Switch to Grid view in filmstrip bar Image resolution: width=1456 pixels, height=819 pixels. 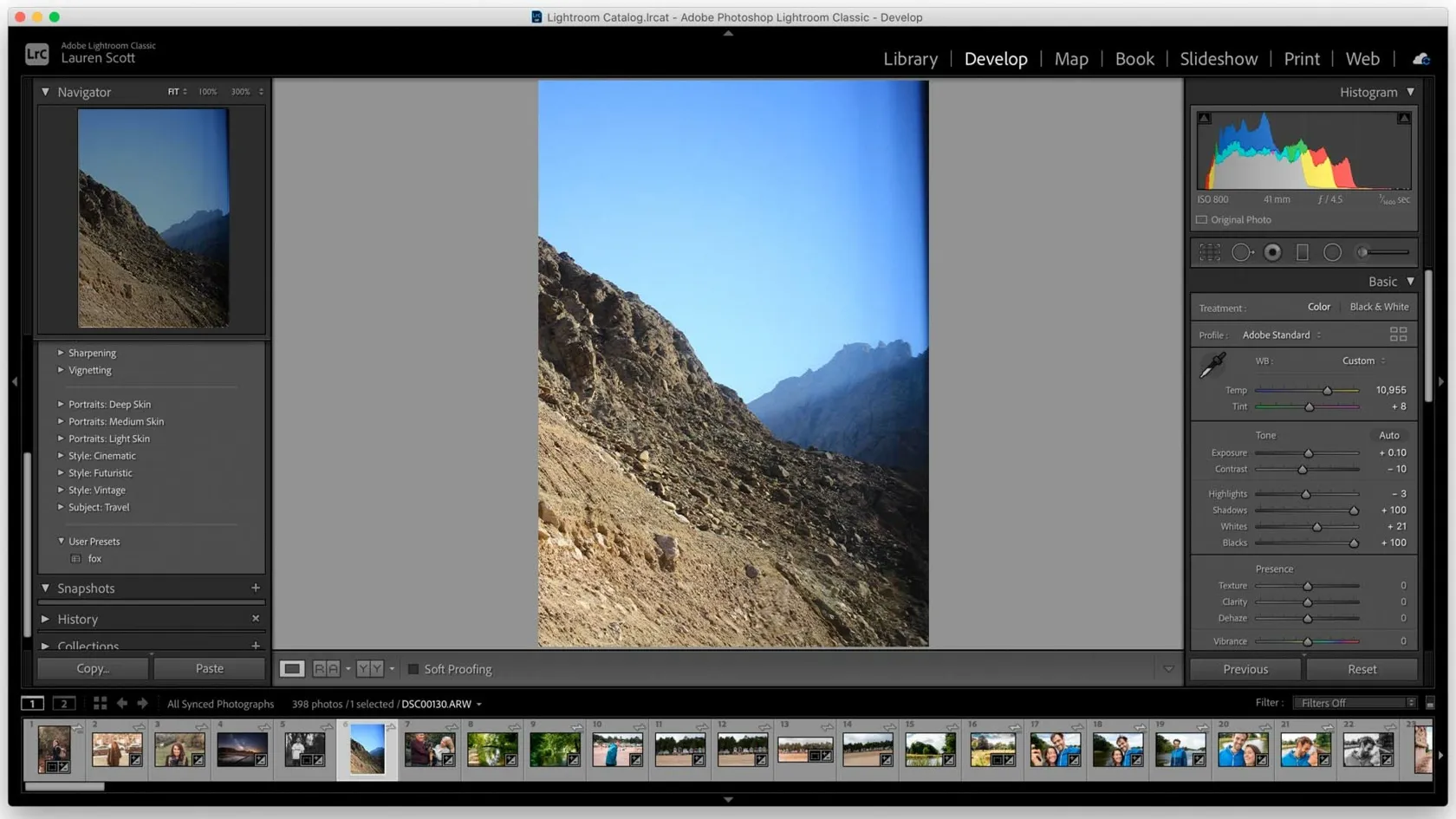pos(100,704)
